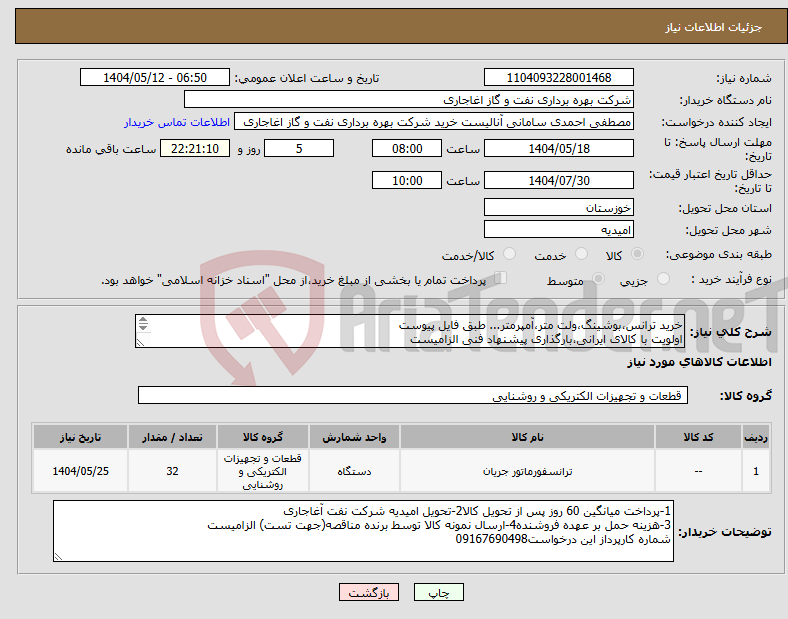This screenshot has width=788, height=619.
Task: Click the کد کالا column header
Action: [699, 437]
